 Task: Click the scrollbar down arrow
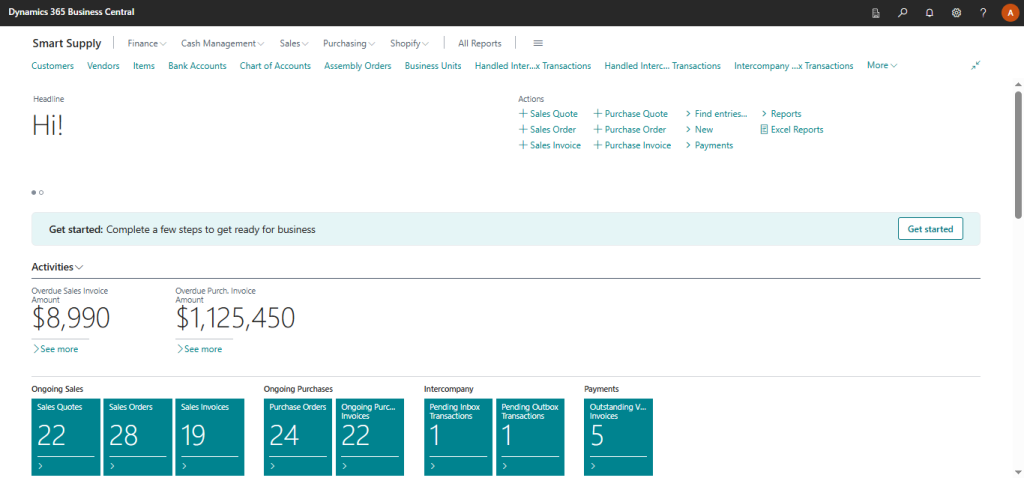[1018, 471]
